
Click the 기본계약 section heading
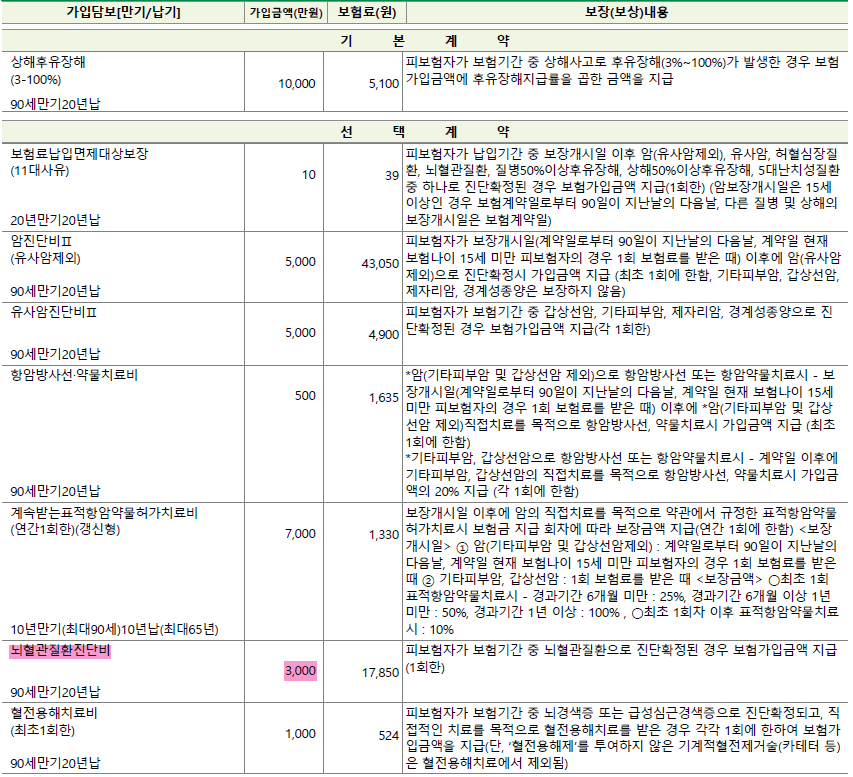pyautogui.click(x=424, y=41)
